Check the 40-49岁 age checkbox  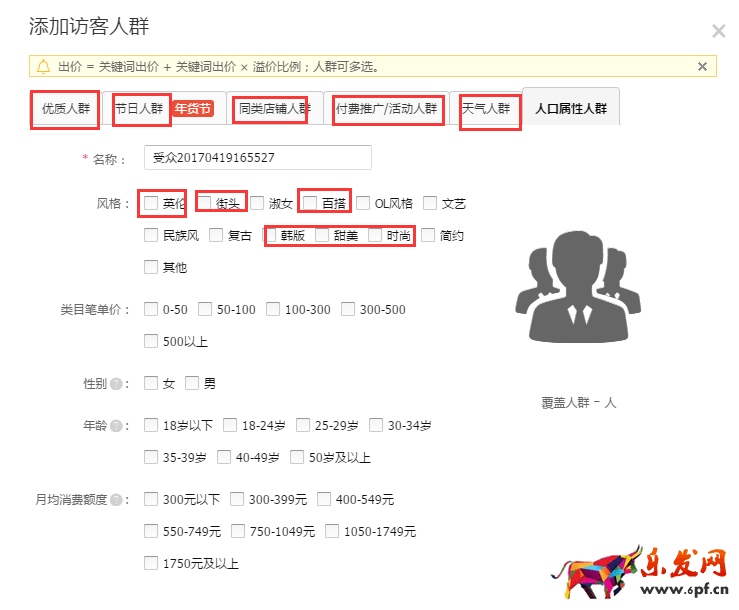coord(224,457)
